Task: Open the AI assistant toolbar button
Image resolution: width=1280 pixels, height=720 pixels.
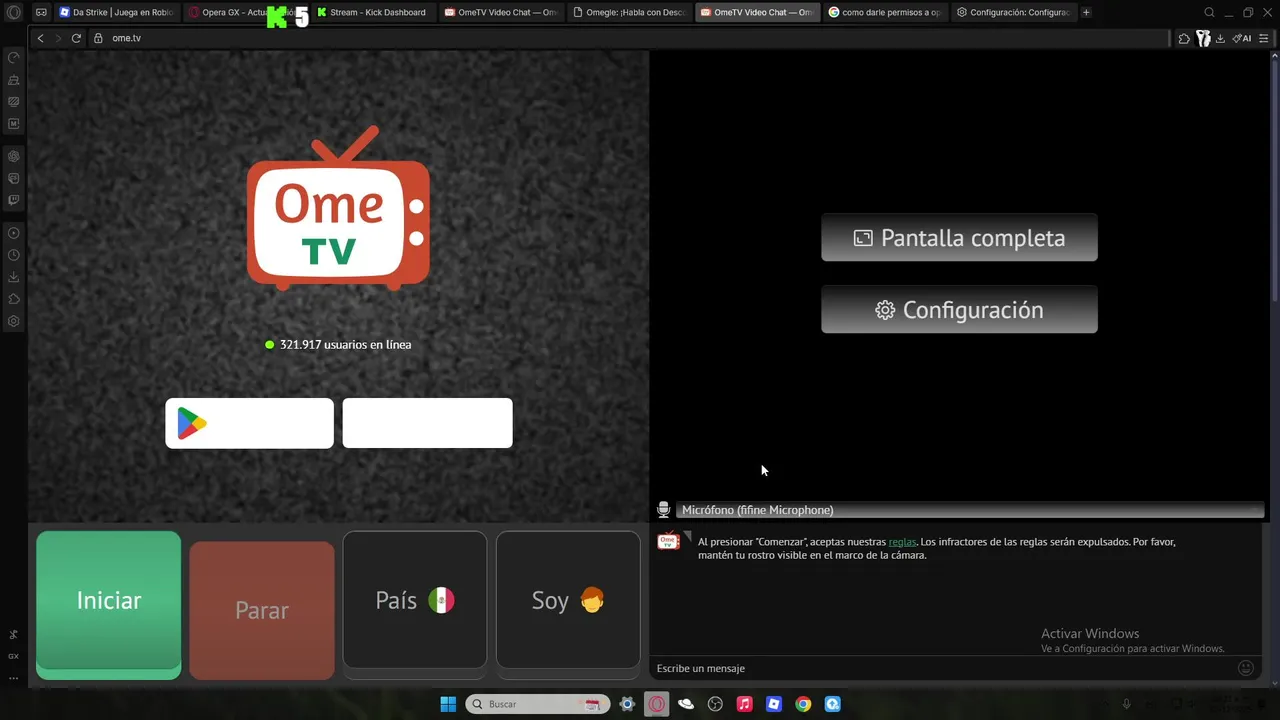Action: point(1242,38)
